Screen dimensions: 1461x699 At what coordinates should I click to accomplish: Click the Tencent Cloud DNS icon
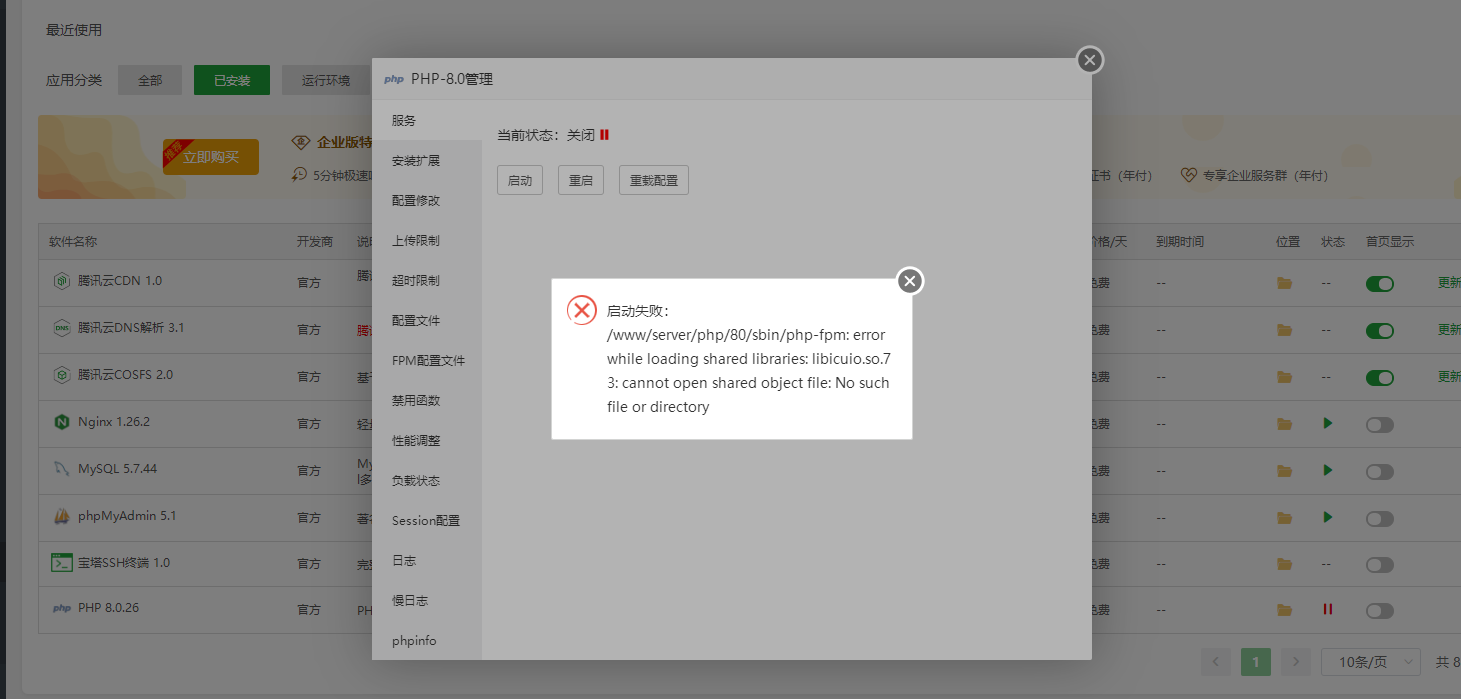click(61, 328)
